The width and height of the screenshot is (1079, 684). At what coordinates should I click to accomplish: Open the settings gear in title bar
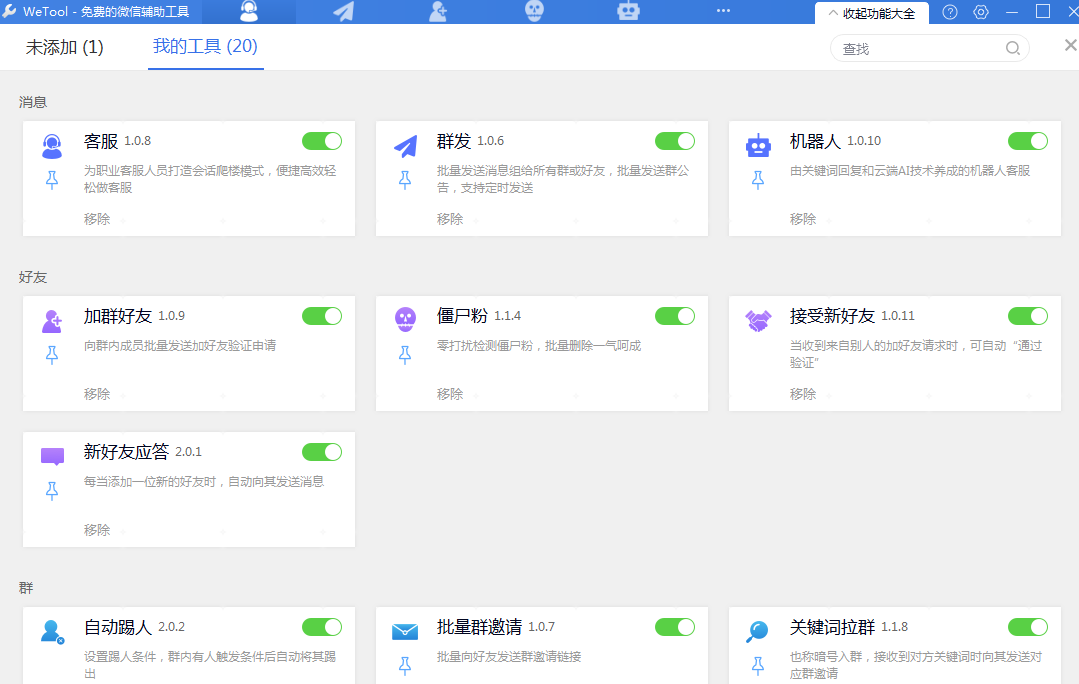(980, 13)
